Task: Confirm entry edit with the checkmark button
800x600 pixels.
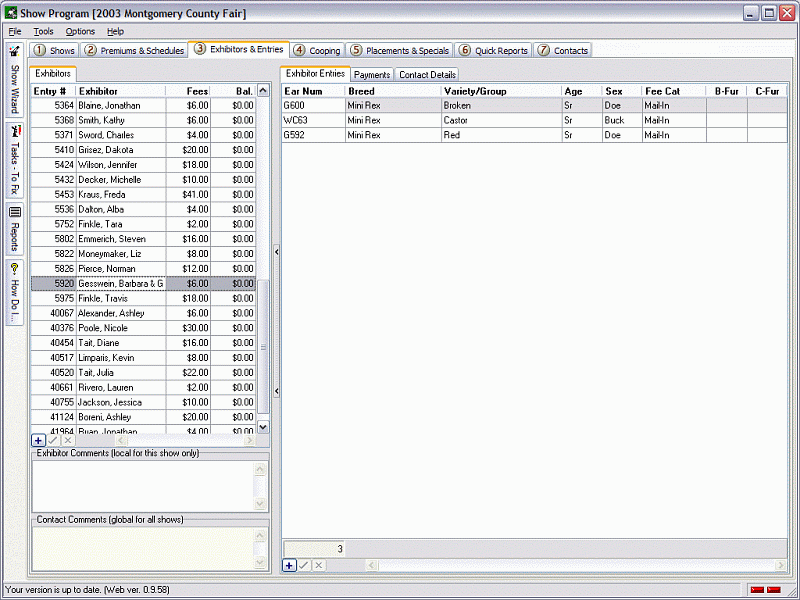Action: click(x=304, y=565)
